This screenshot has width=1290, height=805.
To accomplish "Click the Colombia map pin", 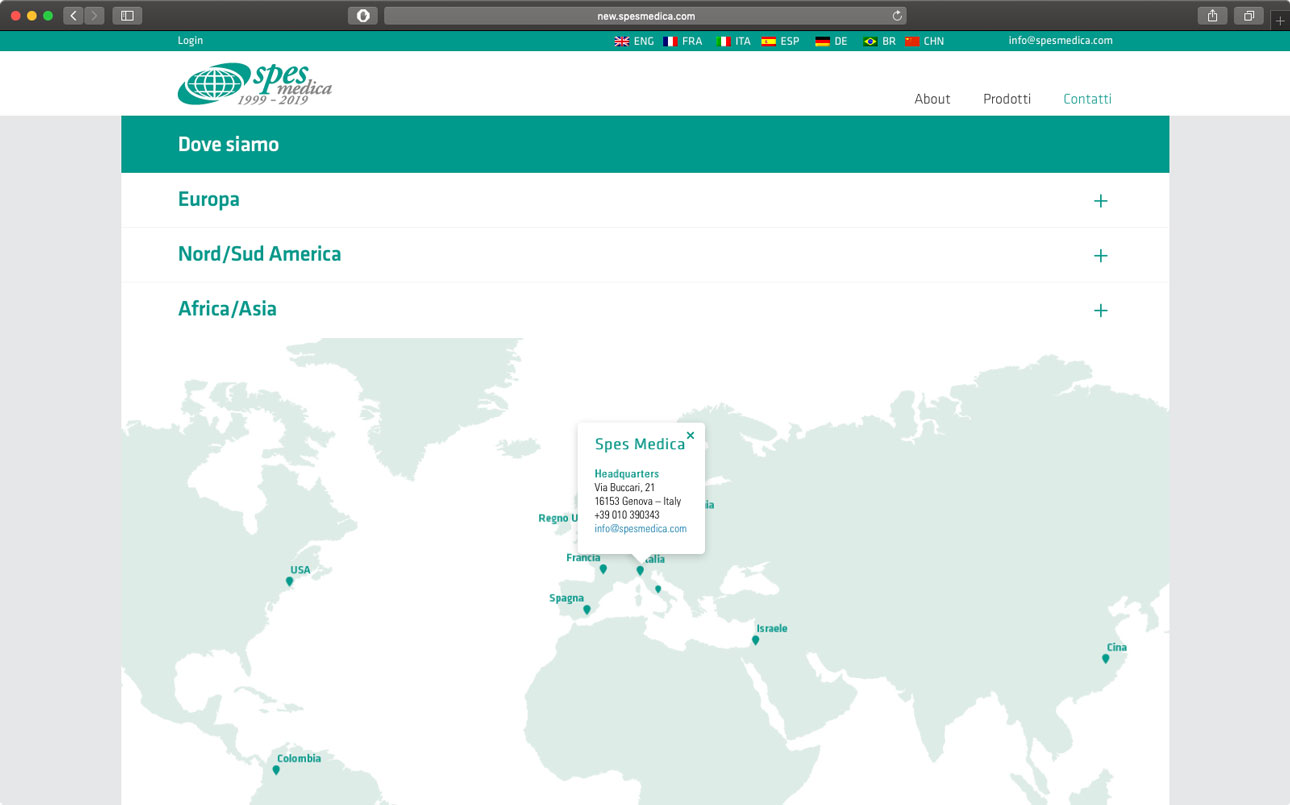I will click(x=276, y=770).
